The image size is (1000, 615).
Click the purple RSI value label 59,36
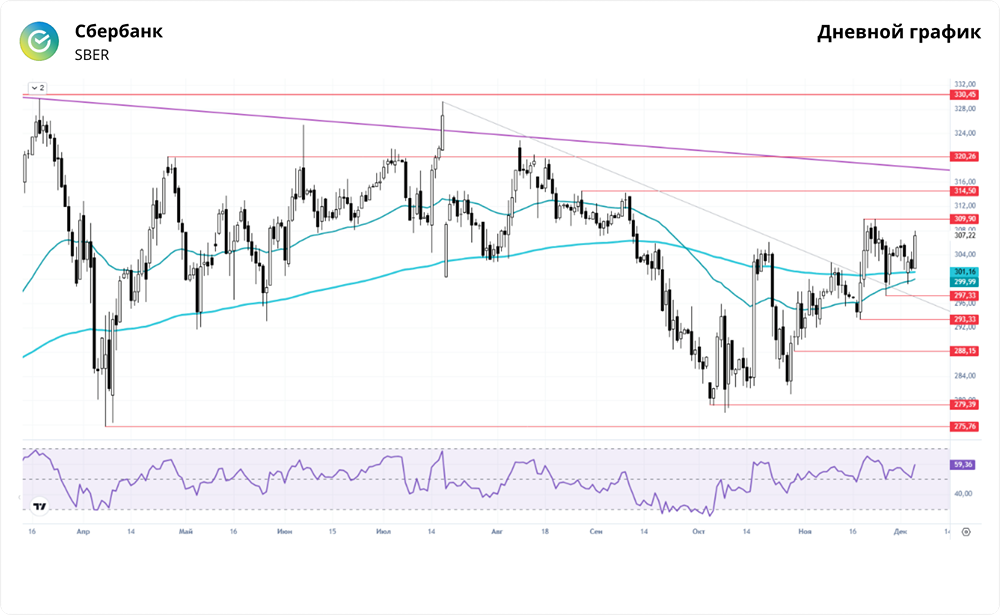pyautogui.click(x=964, y=464)
